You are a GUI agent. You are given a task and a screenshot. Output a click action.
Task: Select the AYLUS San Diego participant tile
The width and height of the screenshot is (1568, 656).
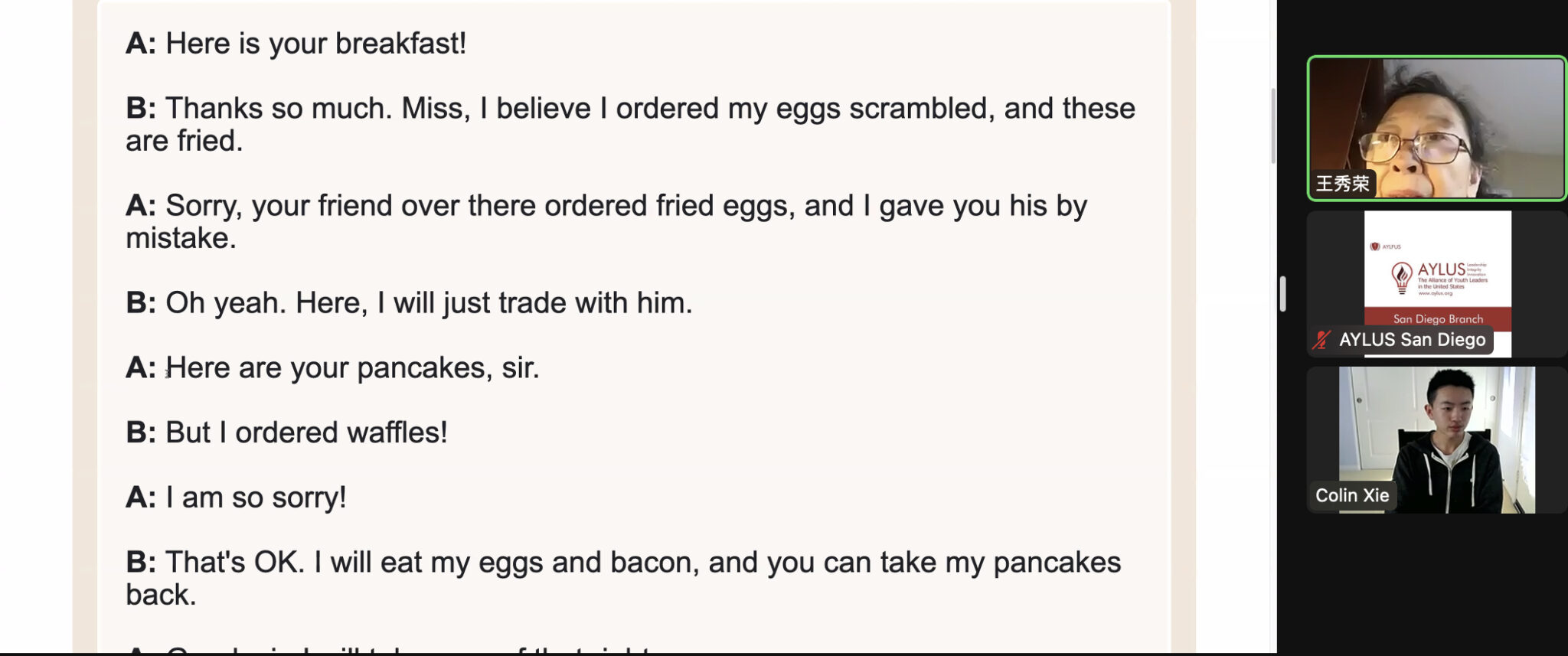pos(1436,284)
